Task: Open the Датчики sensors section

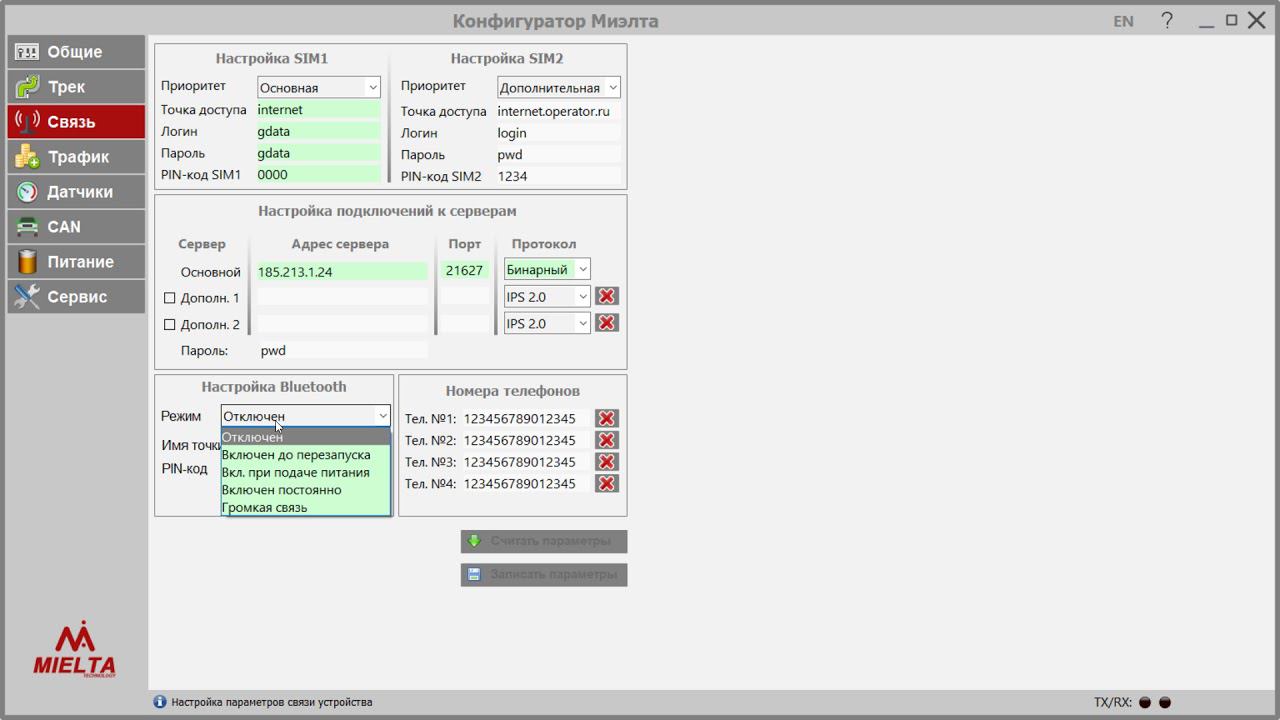Action: coord(76,192)
